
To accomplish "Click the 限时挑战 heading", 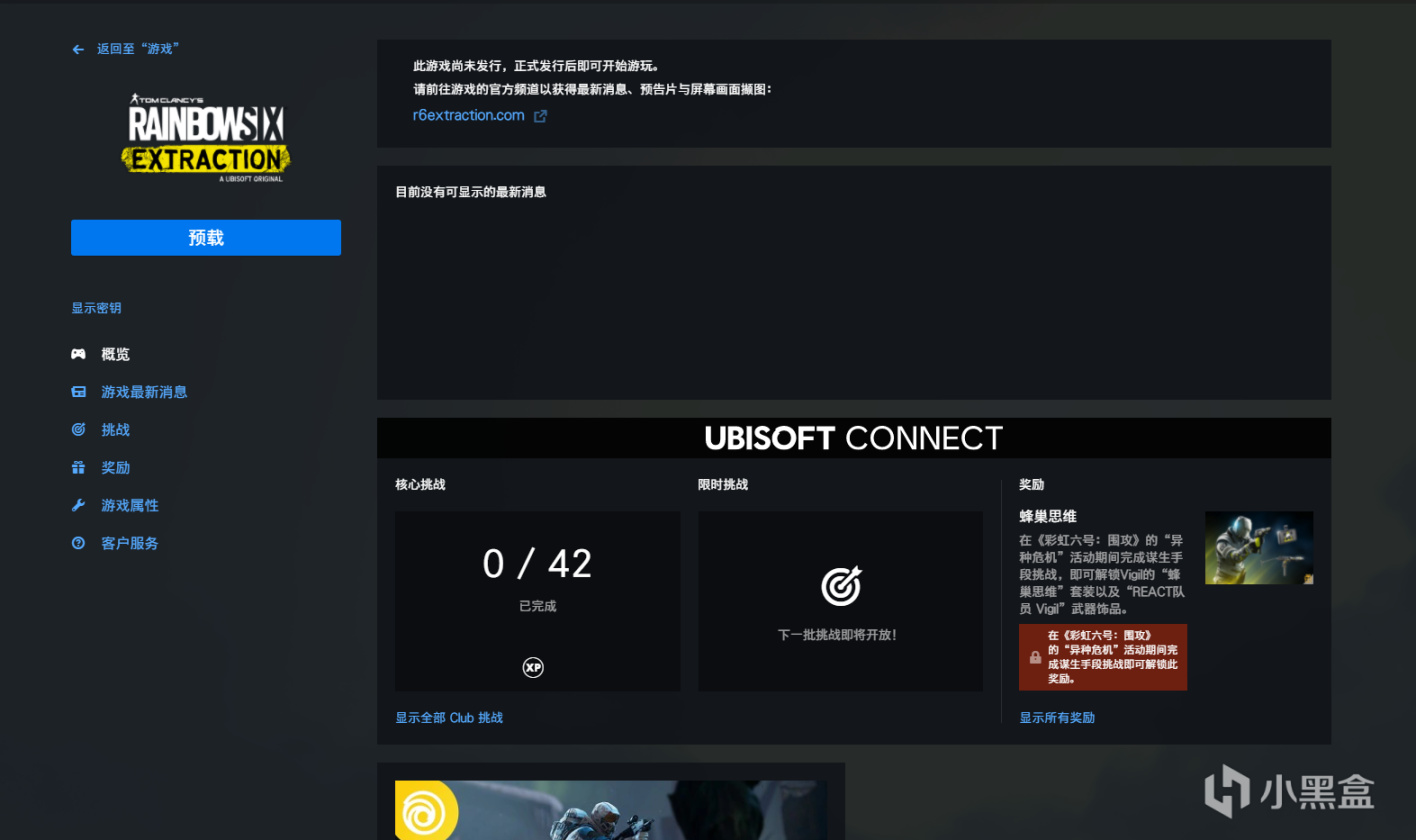I will (x=723, y=485).
